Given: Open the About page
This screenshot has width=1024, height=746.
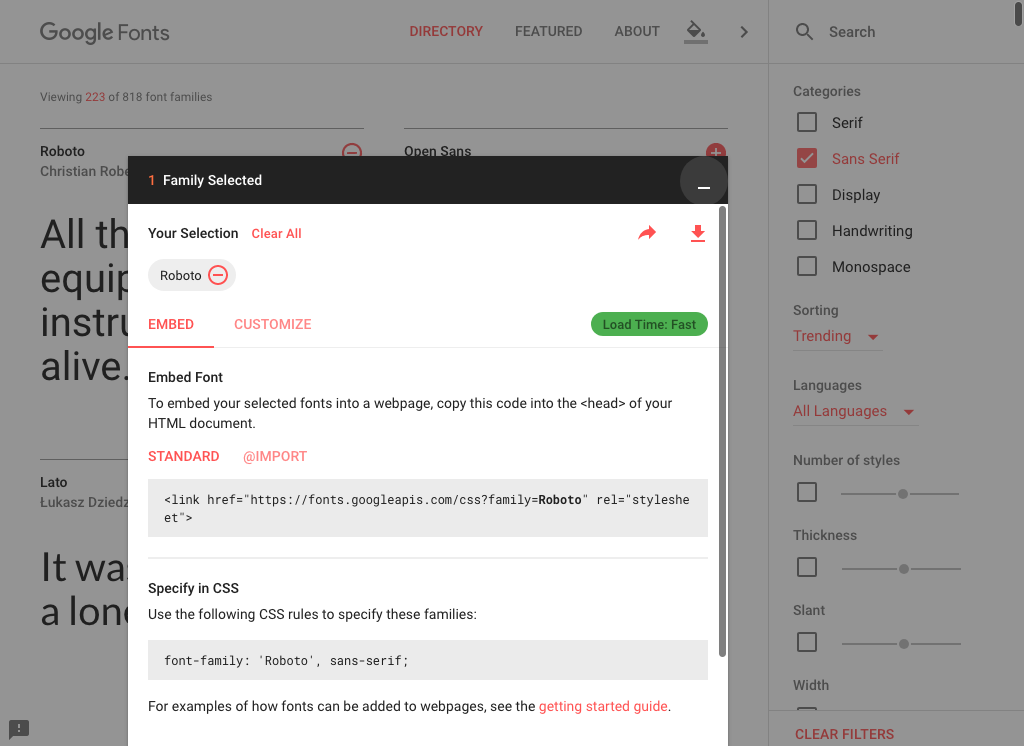Looking at the screenshot, I should (x=637, y=31).
